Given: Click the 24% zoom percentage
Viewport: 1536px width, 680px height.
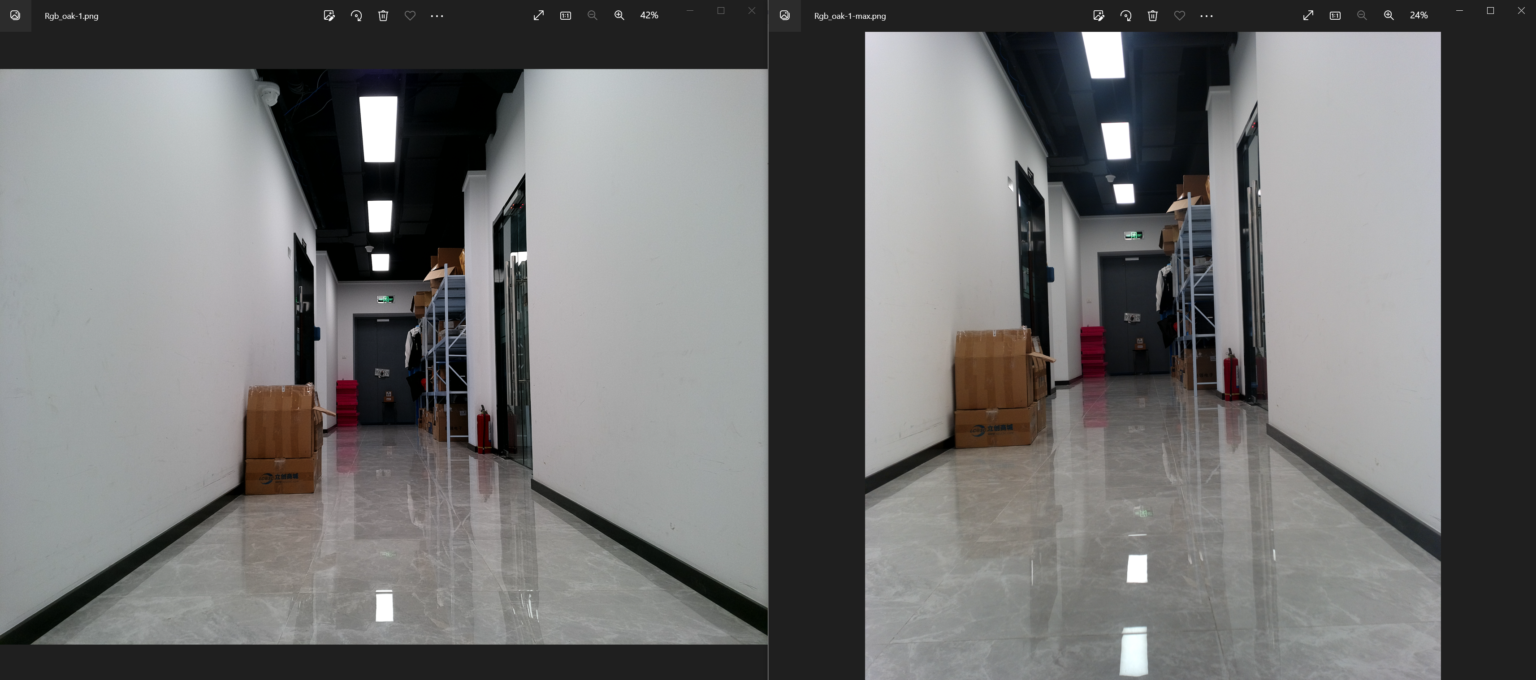Looking at the screenshot, I should (1419, 16).
